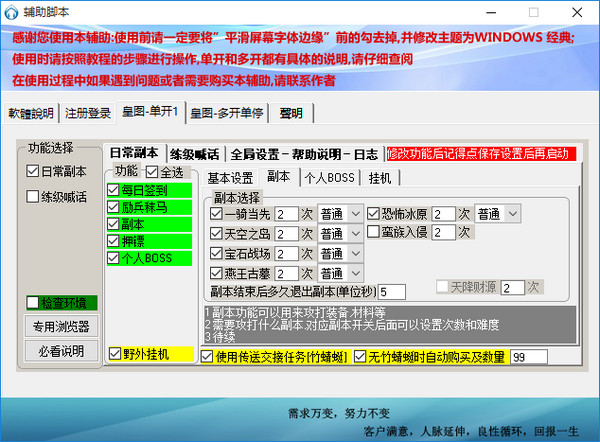Select the 日常副本 inner tab
The image size is (600, 442).
pyautogui.click(x=134, y=153)
